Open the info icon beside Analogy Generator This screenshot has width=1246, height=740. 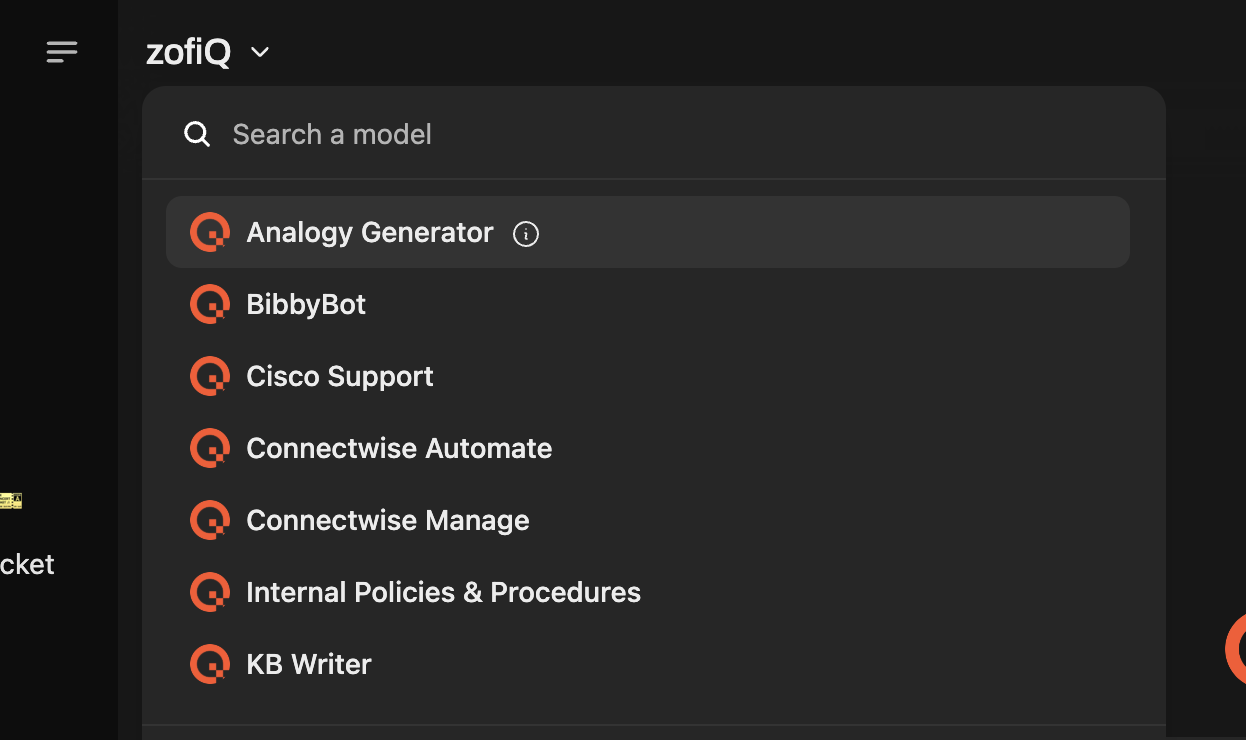(x=526, y=234)
